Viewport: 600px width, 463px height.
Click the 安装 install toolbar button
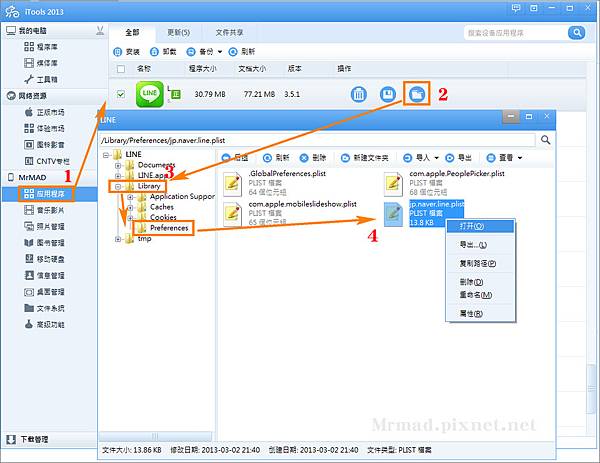pyautogui.click(x=127, y=52)
